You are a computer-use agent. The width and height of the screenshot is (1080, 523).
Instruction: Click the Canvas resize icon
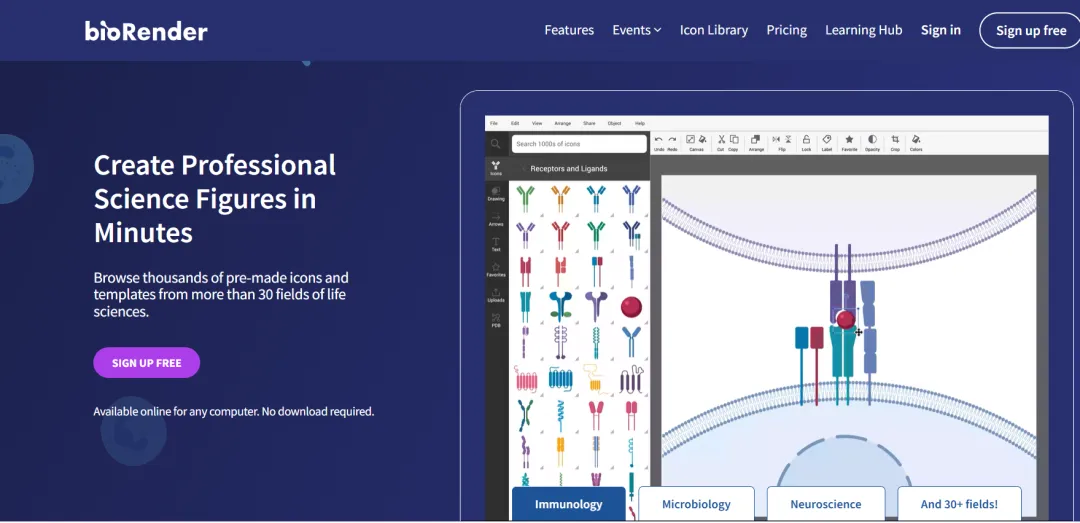tap(691, 139)
